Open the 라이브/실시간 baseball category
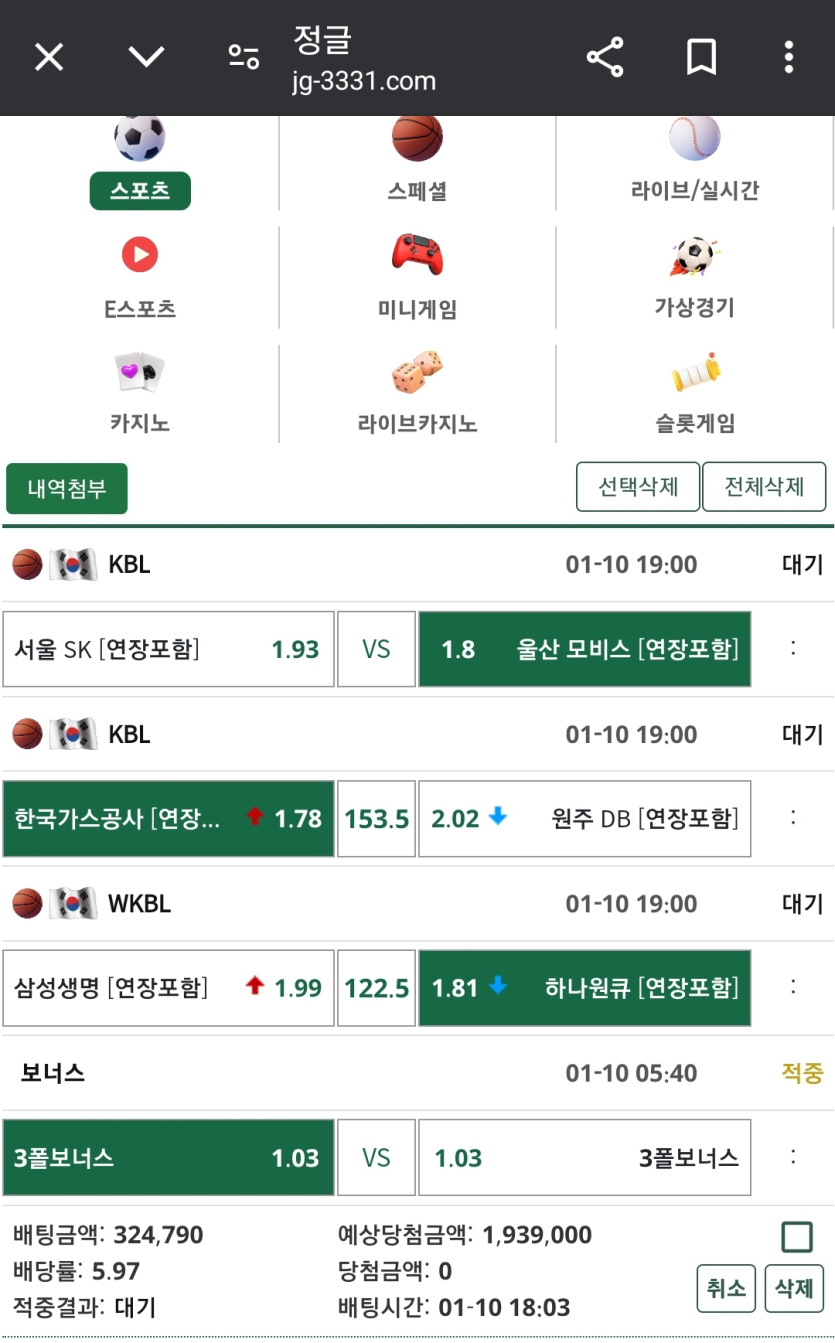This screenshot has height=1343, width=835. [695, 160]
